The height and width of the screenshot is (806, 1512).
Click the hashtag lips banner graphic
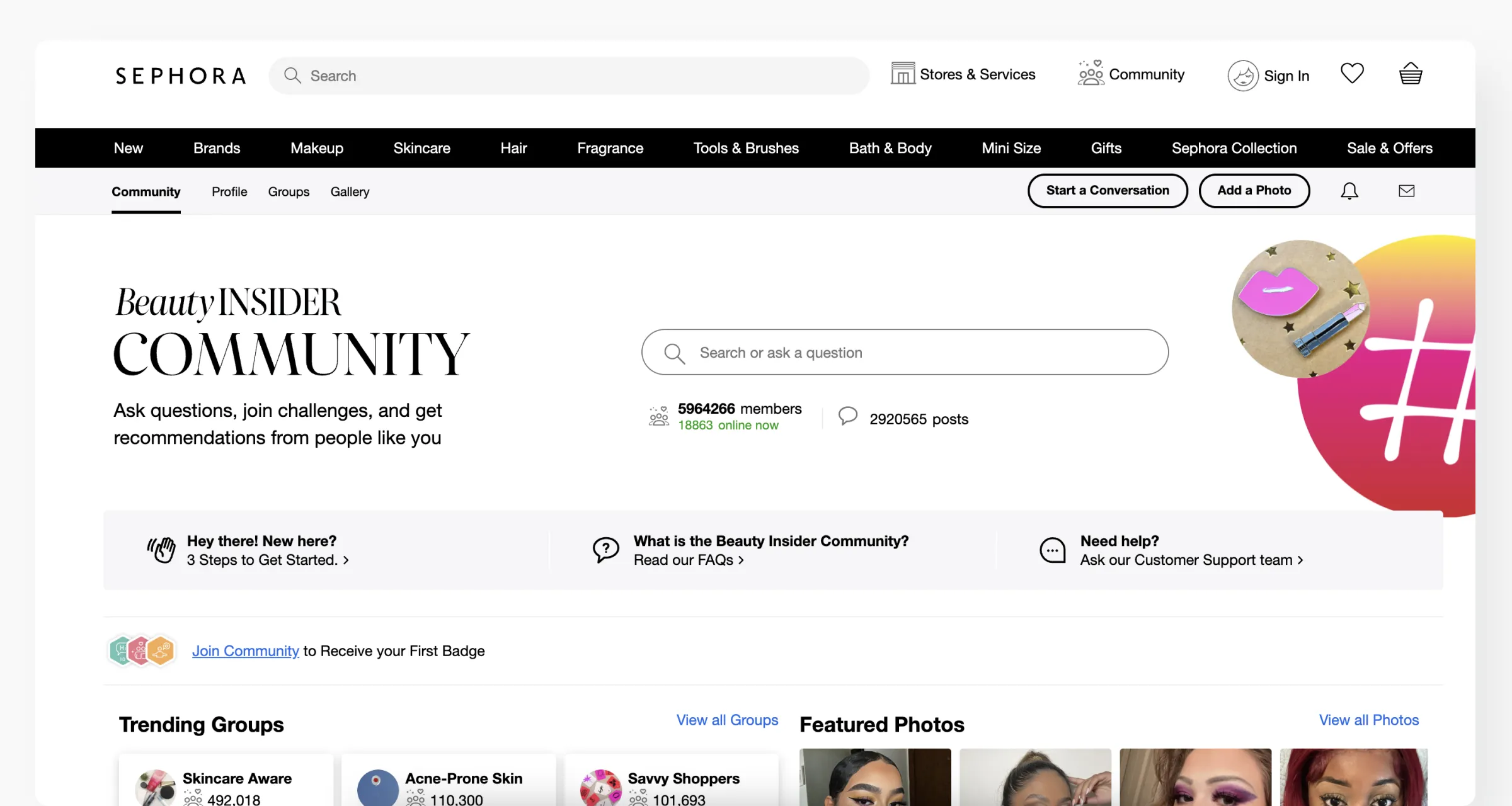pos(1354,375)
